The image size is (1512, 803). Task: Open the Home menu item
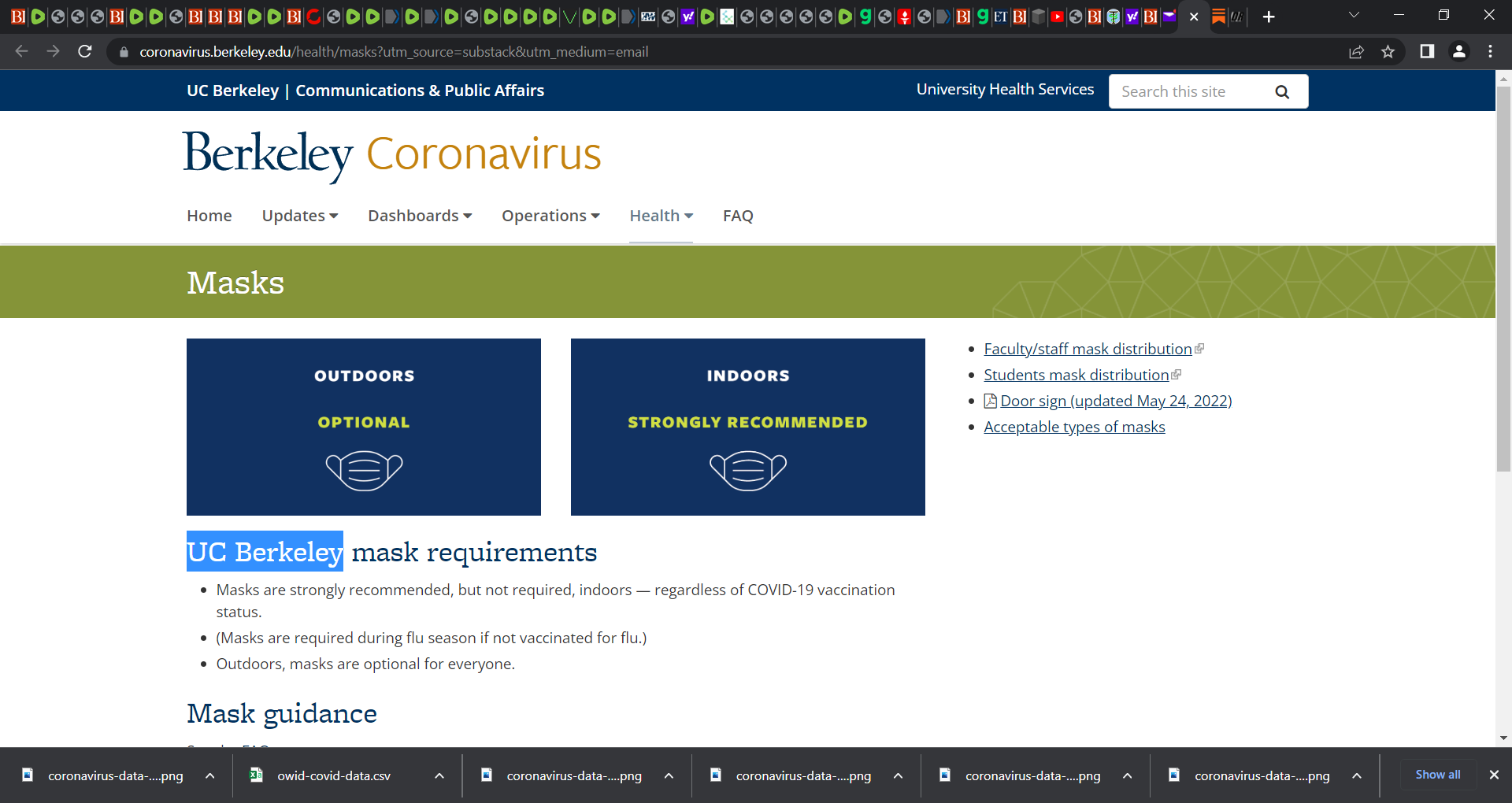coord(209,216)
